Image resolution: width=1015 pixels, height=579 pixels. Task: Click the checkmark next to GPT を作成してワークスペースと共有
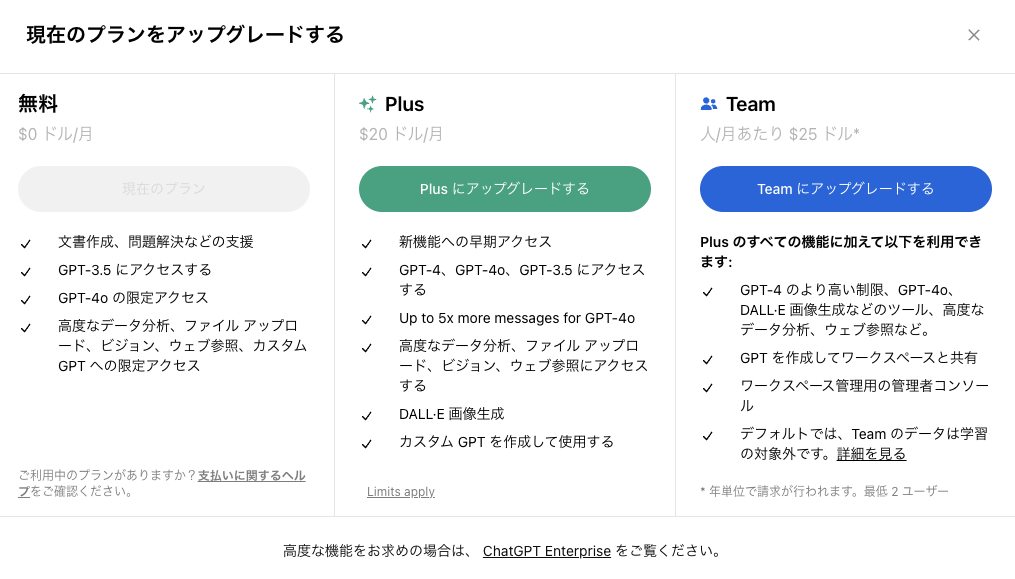tap(708, 361)
